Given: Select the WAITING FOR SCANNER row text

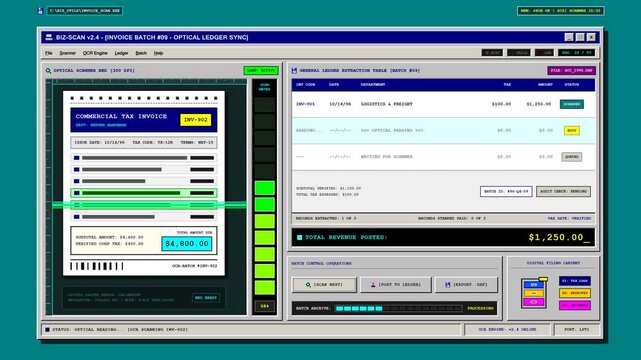Looking at the screenshot, I should tap(386, 157).
